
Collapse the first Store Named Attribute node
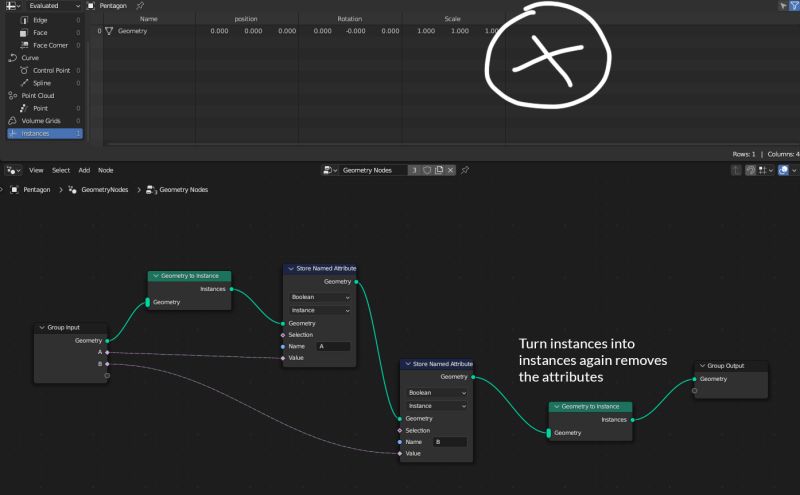pyautogui.click(x=291, y=268)
